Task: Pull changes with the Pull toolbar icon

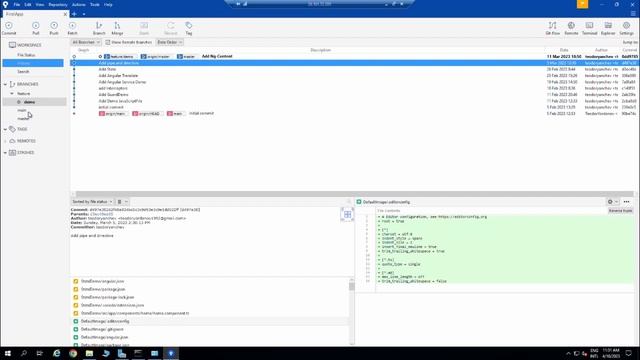Action: (x=36, y=28)
